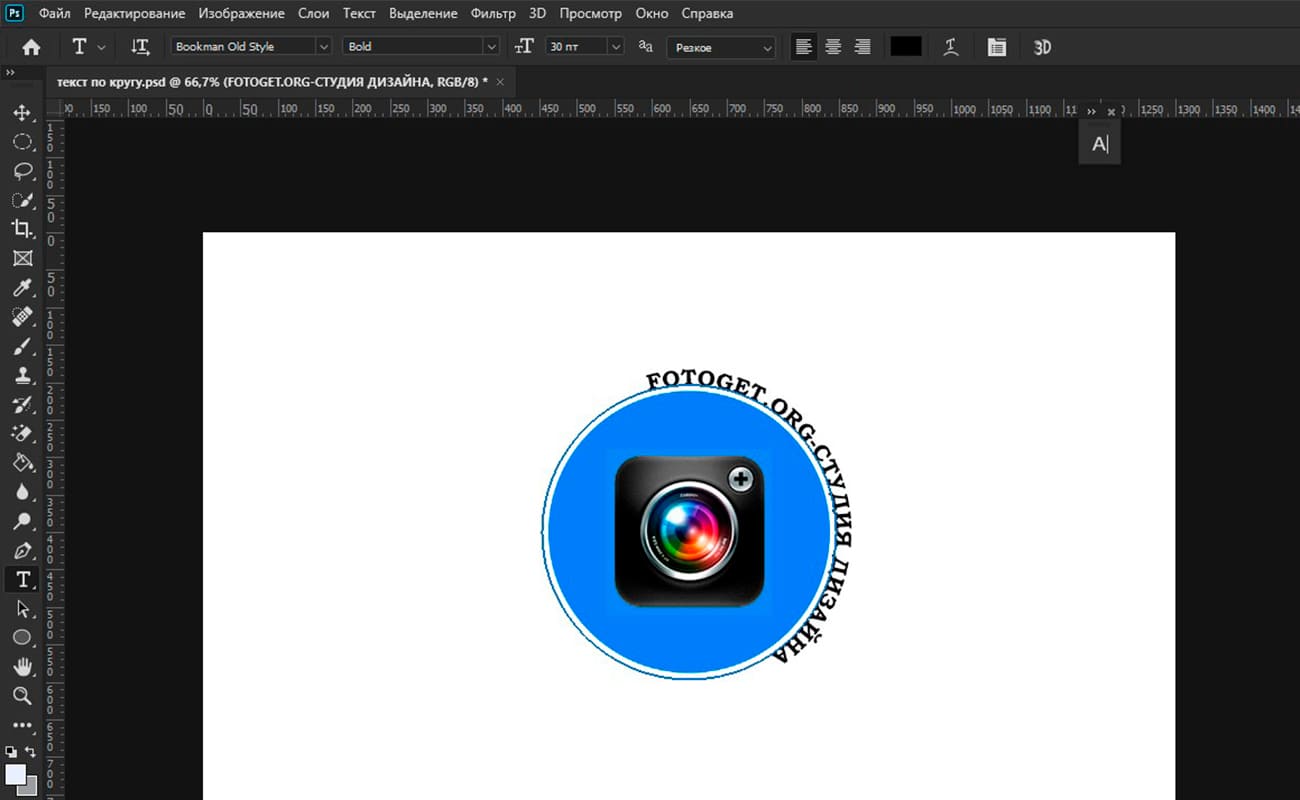Screen dimensions: 1300x800
Task: Select the Blur tool
Action: (22, 491)
